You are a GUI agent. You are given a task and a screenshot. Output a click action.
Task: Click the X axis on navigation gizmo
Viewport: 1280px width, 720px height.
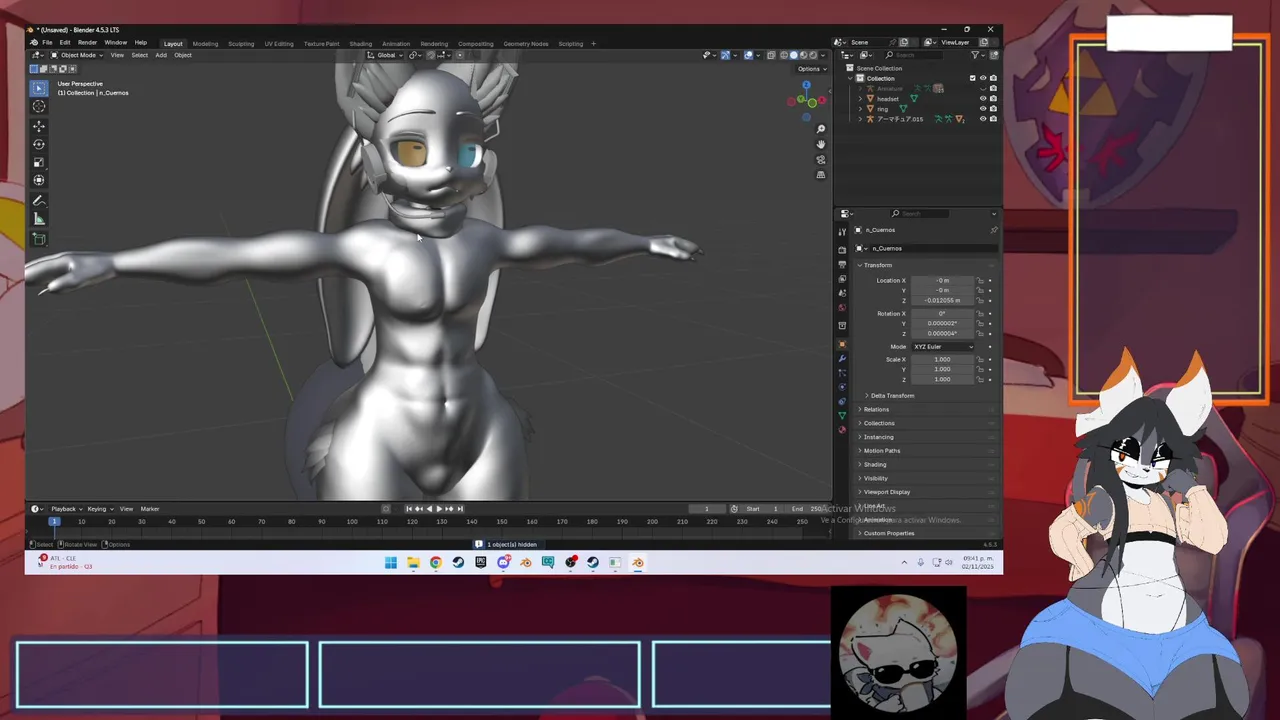point(823,100)
